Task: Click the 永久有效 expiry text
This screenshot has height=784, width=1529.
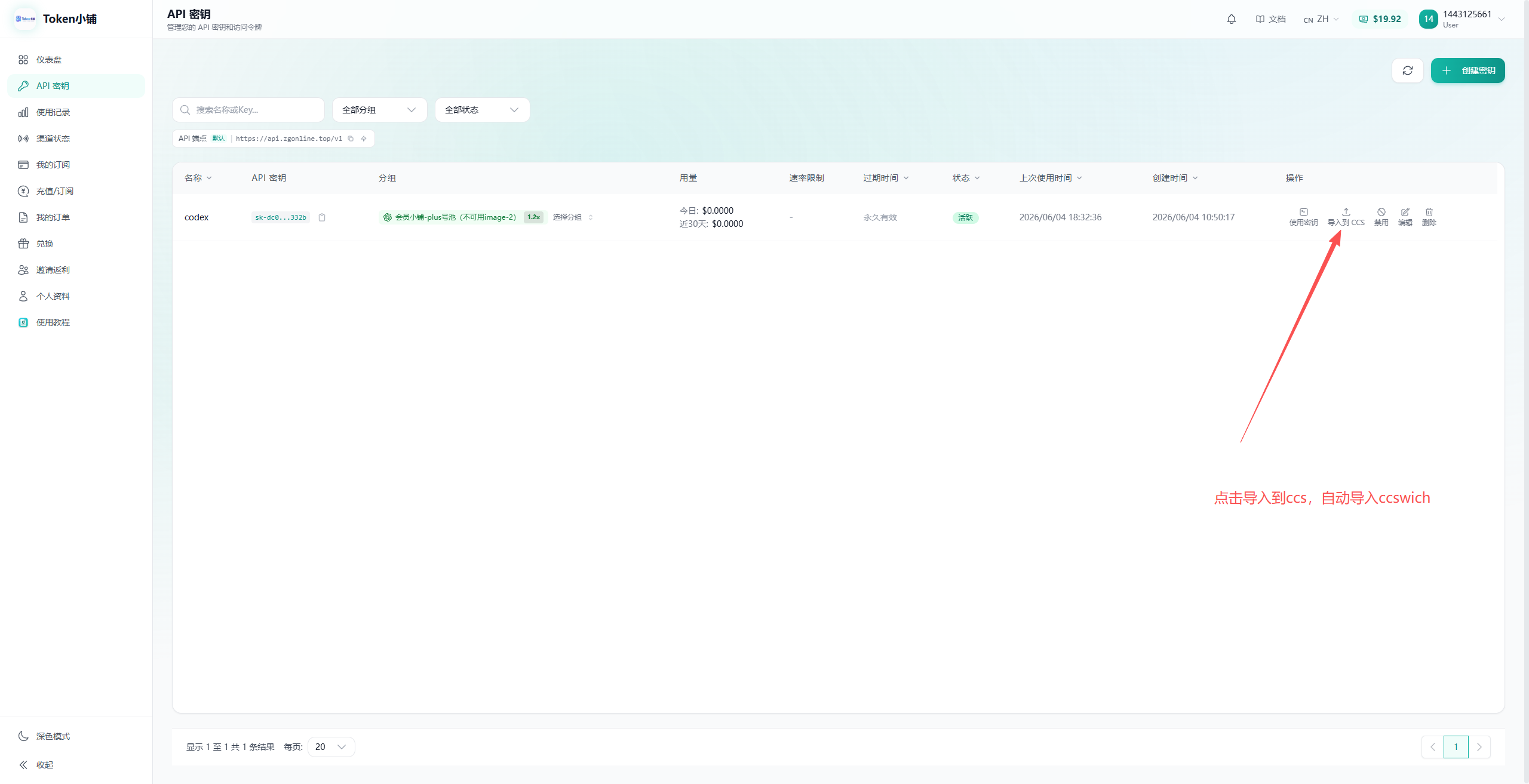Action: coord(880,217)
